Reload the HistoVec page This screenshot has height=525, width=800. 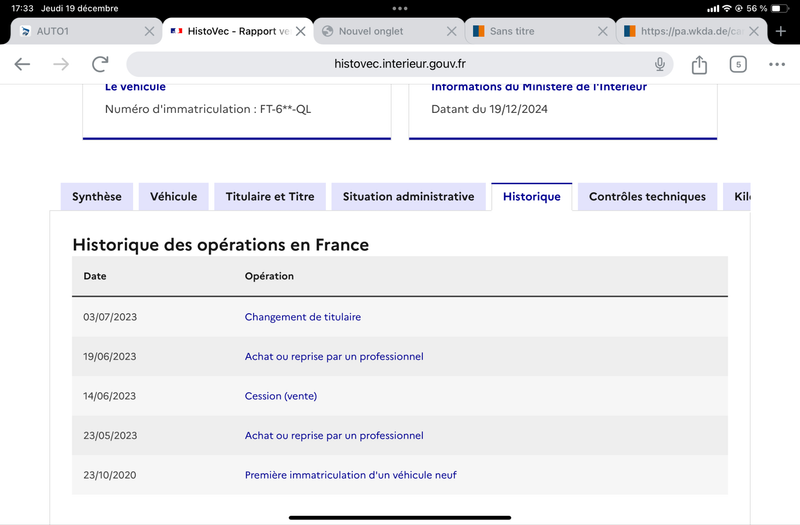coord(100,64)
